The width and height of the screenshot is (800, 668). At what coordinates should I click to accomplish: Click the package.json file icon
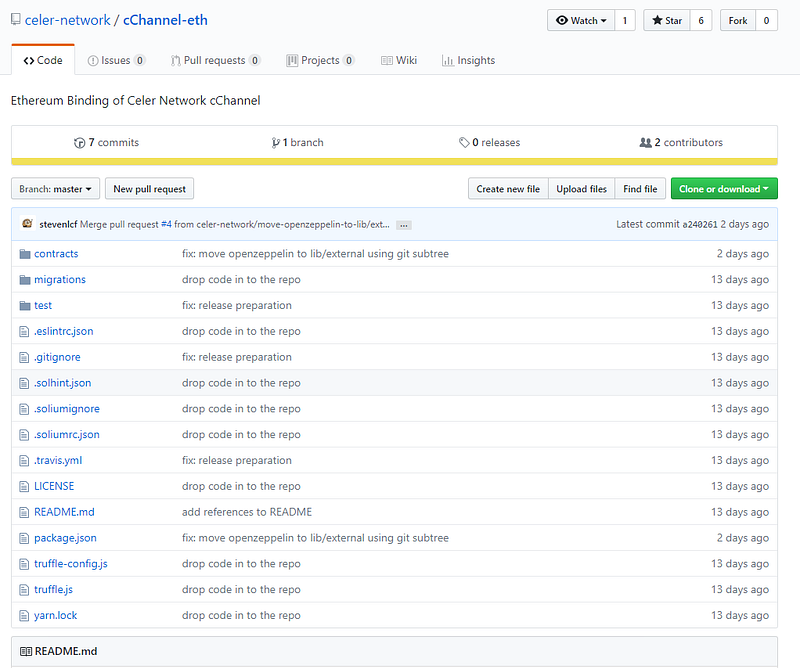(x=24, y=538)
